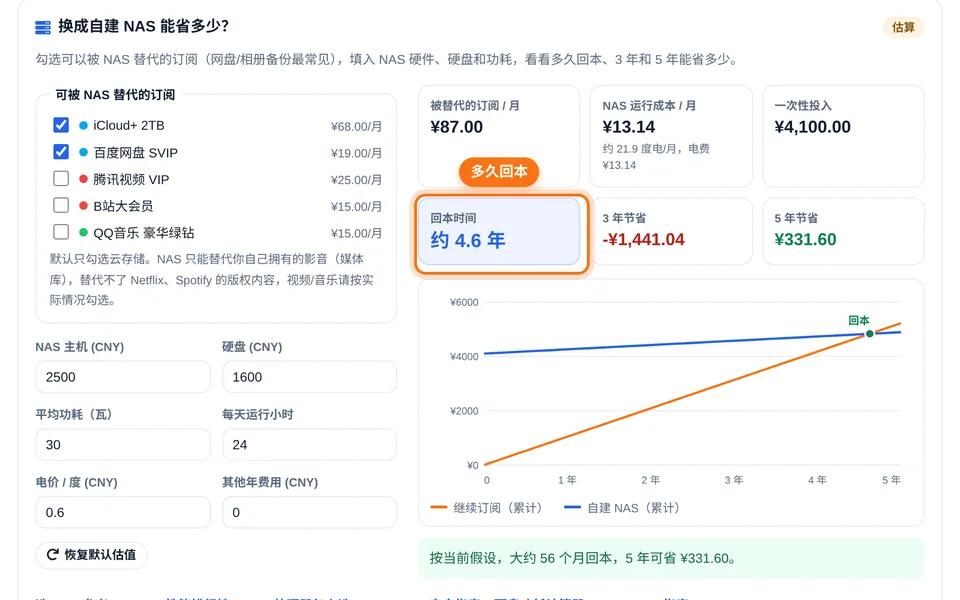The width and height of the screenshot is (960, 600).
Task: Tick the QQ音乐 豪华绿钻 checkbox
Action: 61,231
